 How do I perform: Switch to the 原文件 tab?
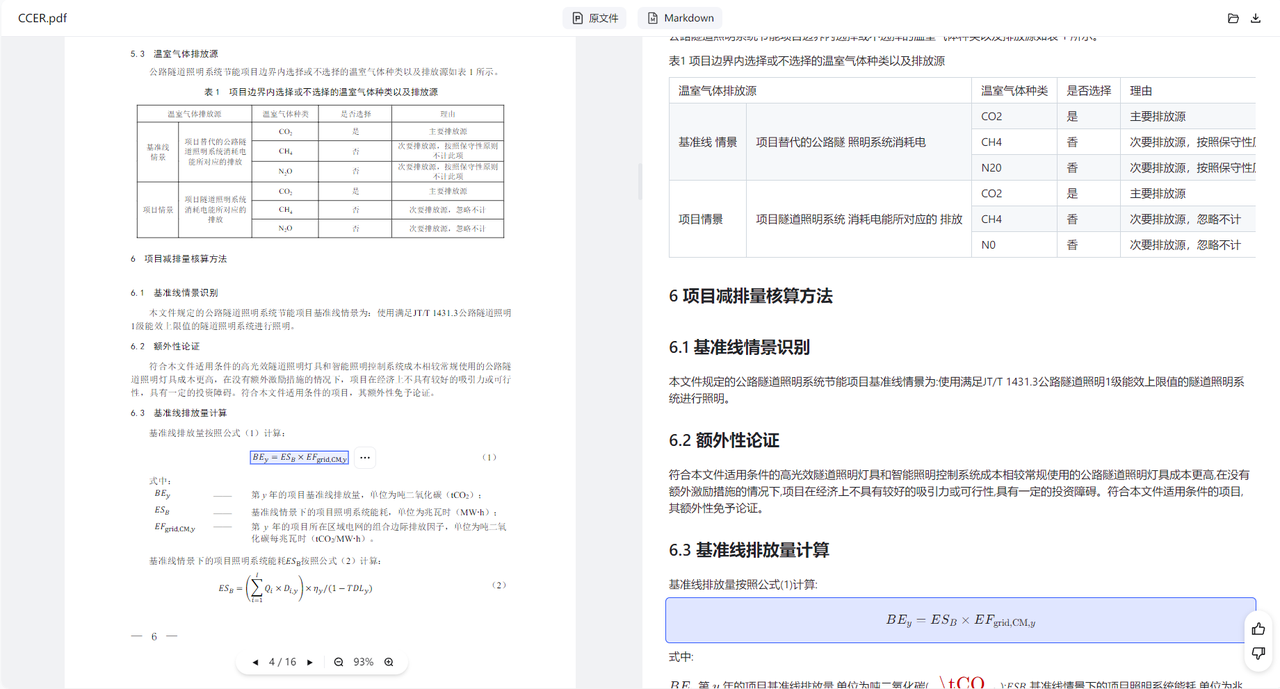595,18
